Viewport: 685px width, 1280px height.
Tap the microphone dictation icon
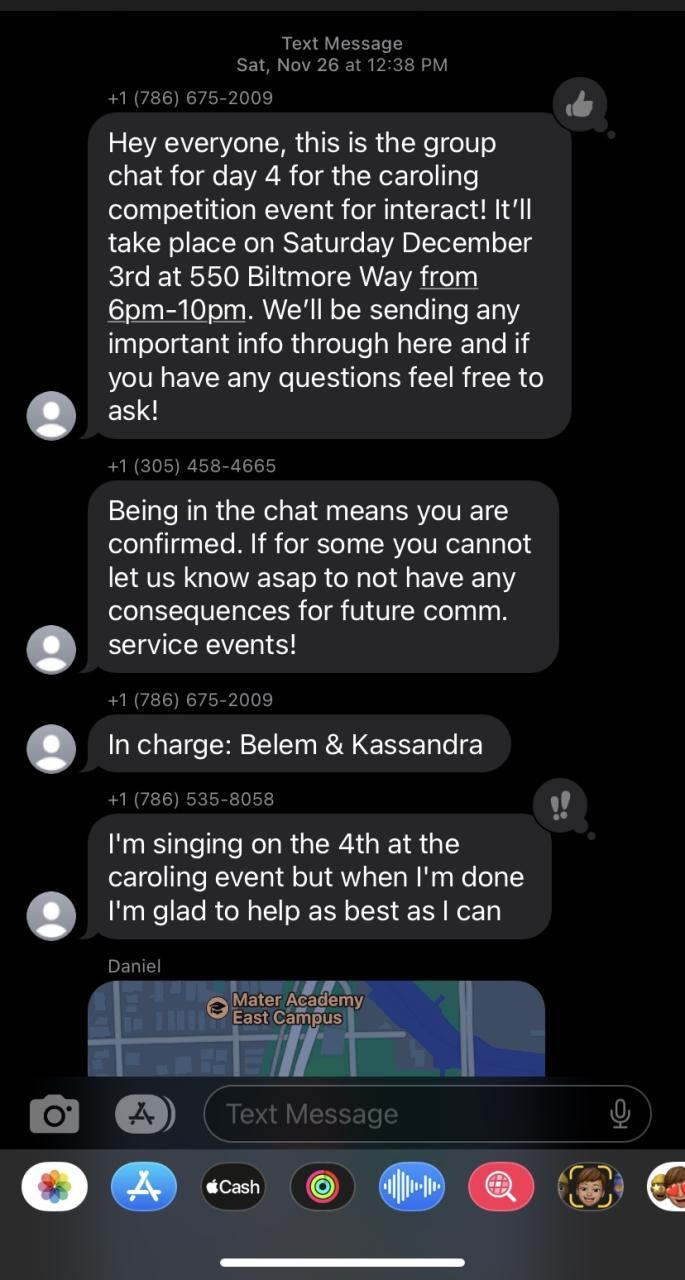pyautogui.click(x=620, y=1113)
